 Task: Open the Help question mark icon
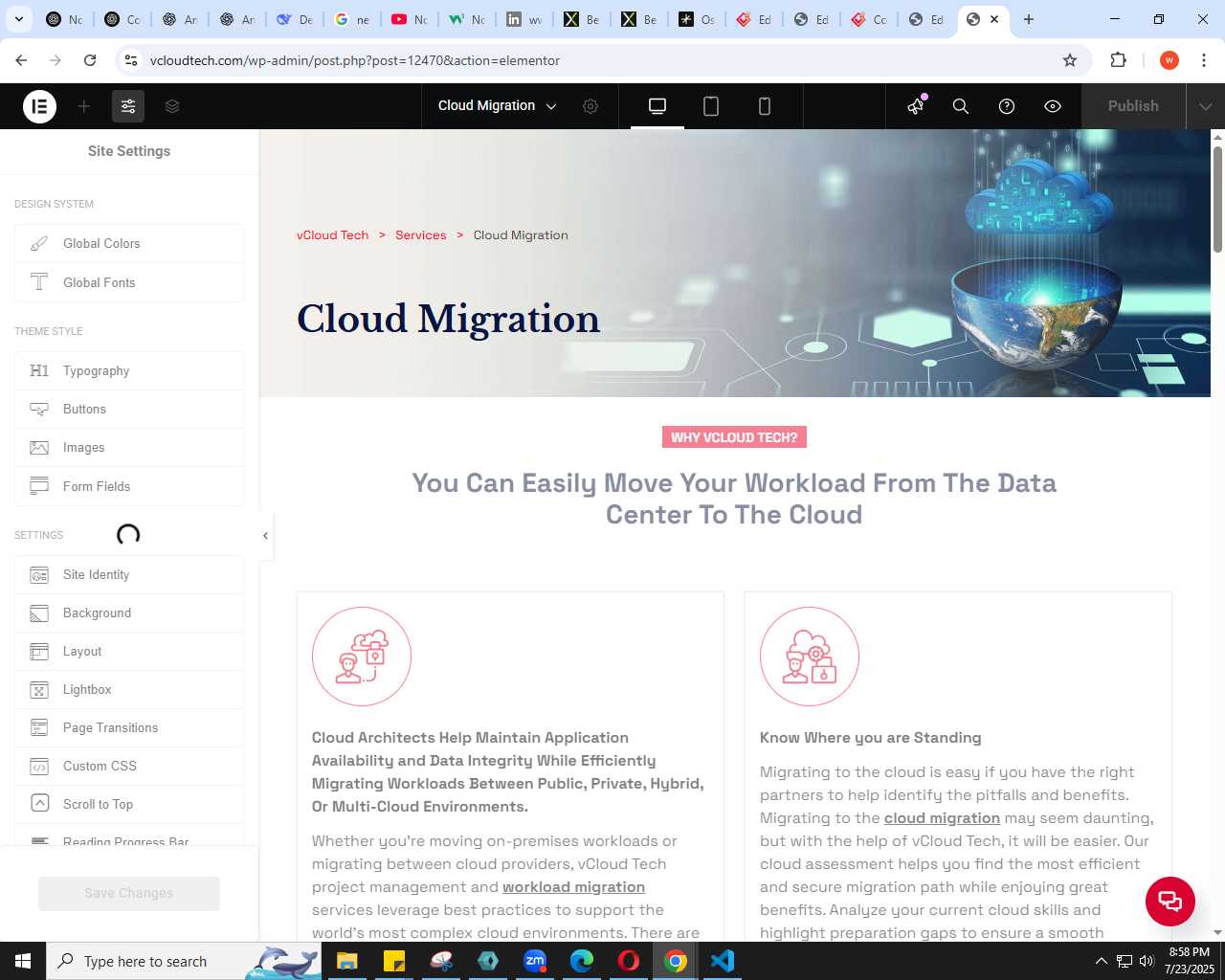pos(1007,106)
